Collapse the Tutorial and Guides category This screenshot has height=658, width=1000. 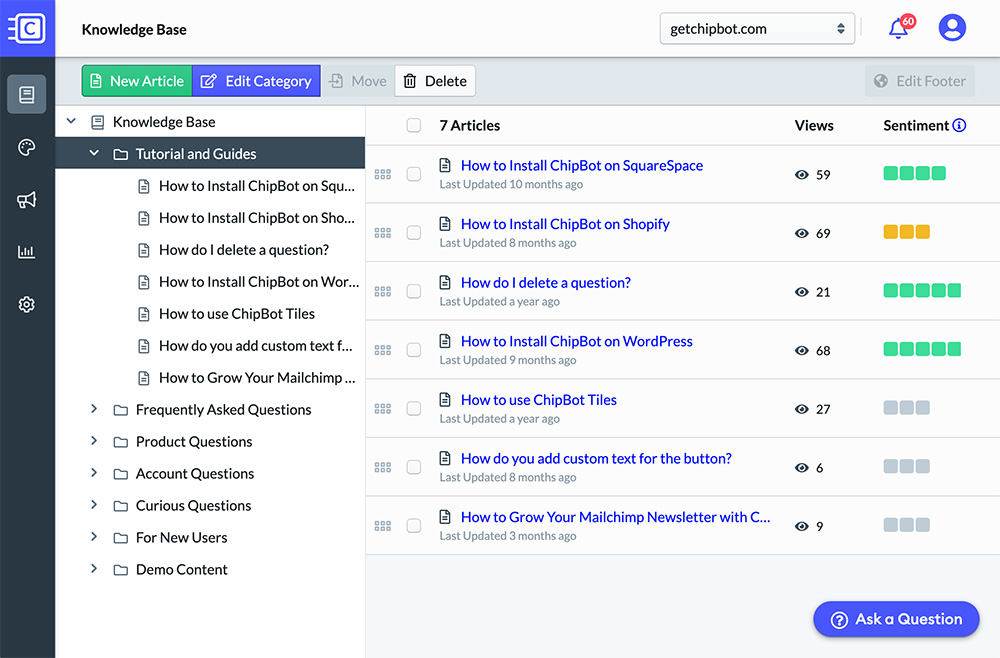pos(94,154)
